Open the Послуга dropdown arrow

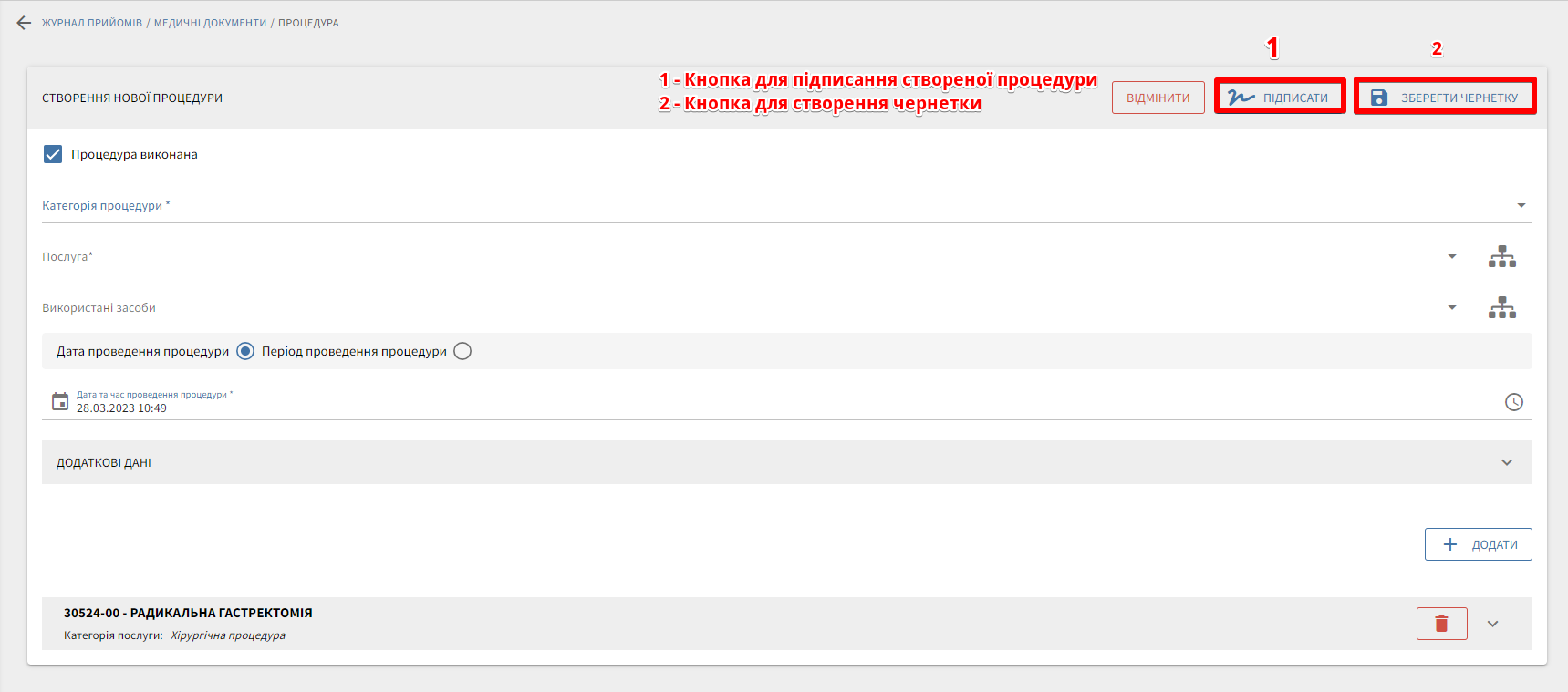1451,257
